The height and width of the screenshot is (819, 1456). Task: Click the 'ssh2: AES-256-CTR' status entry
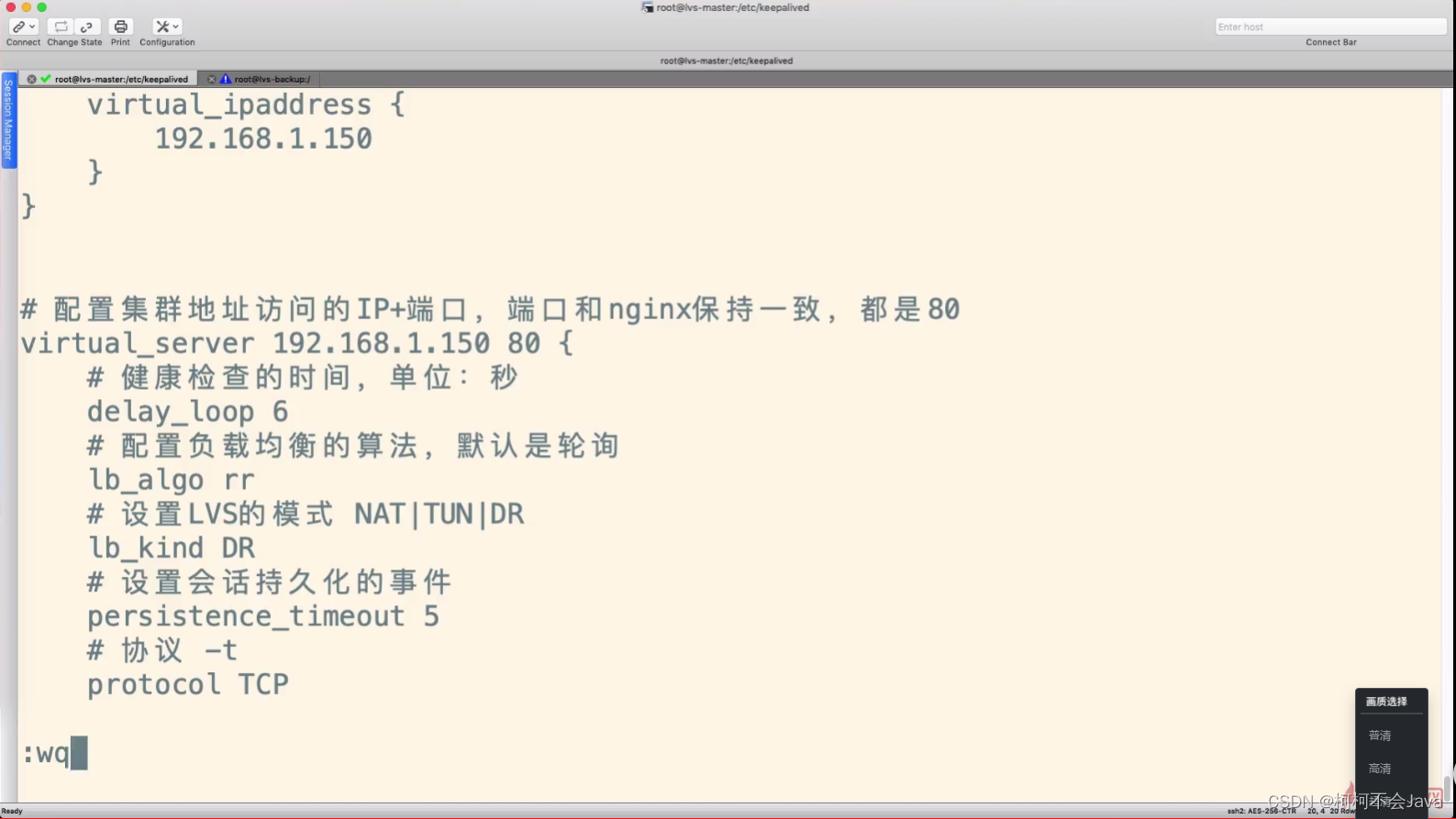[x=1261, y=811]
